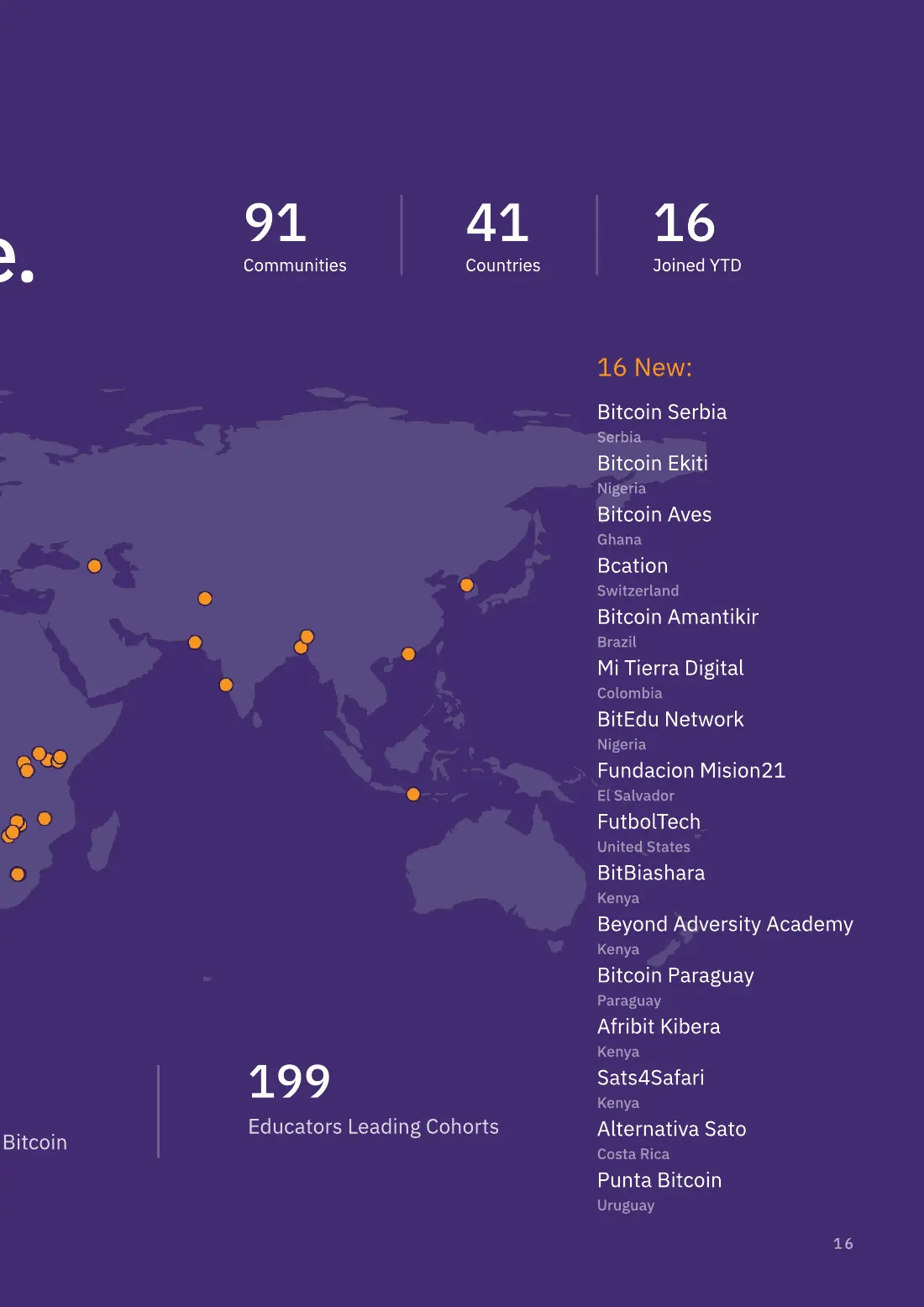Select "Nigeria" beneath Bitcoin Ekiti

pos(622,489)
